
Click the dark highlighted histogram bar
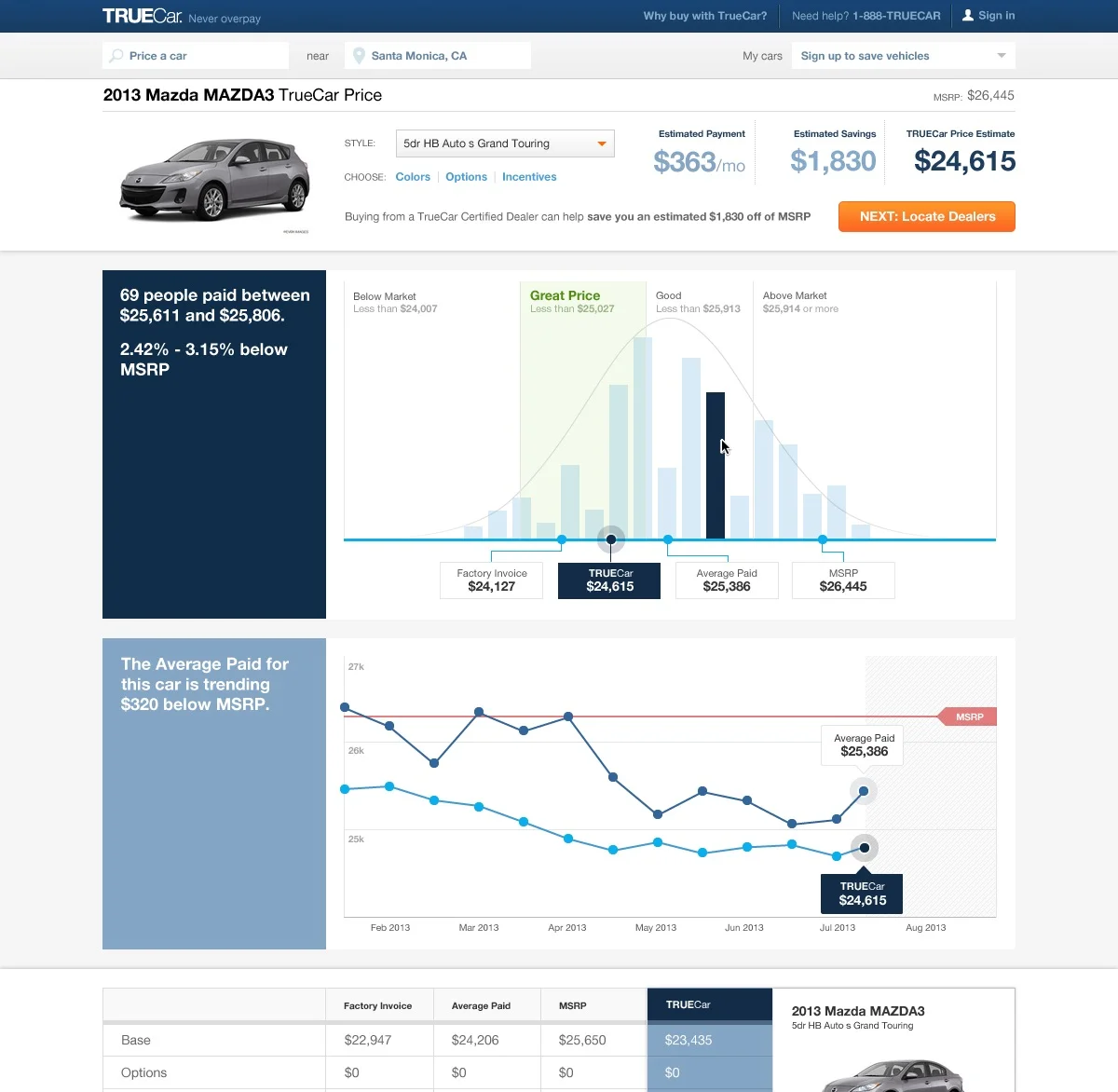(x=716, y=465)
